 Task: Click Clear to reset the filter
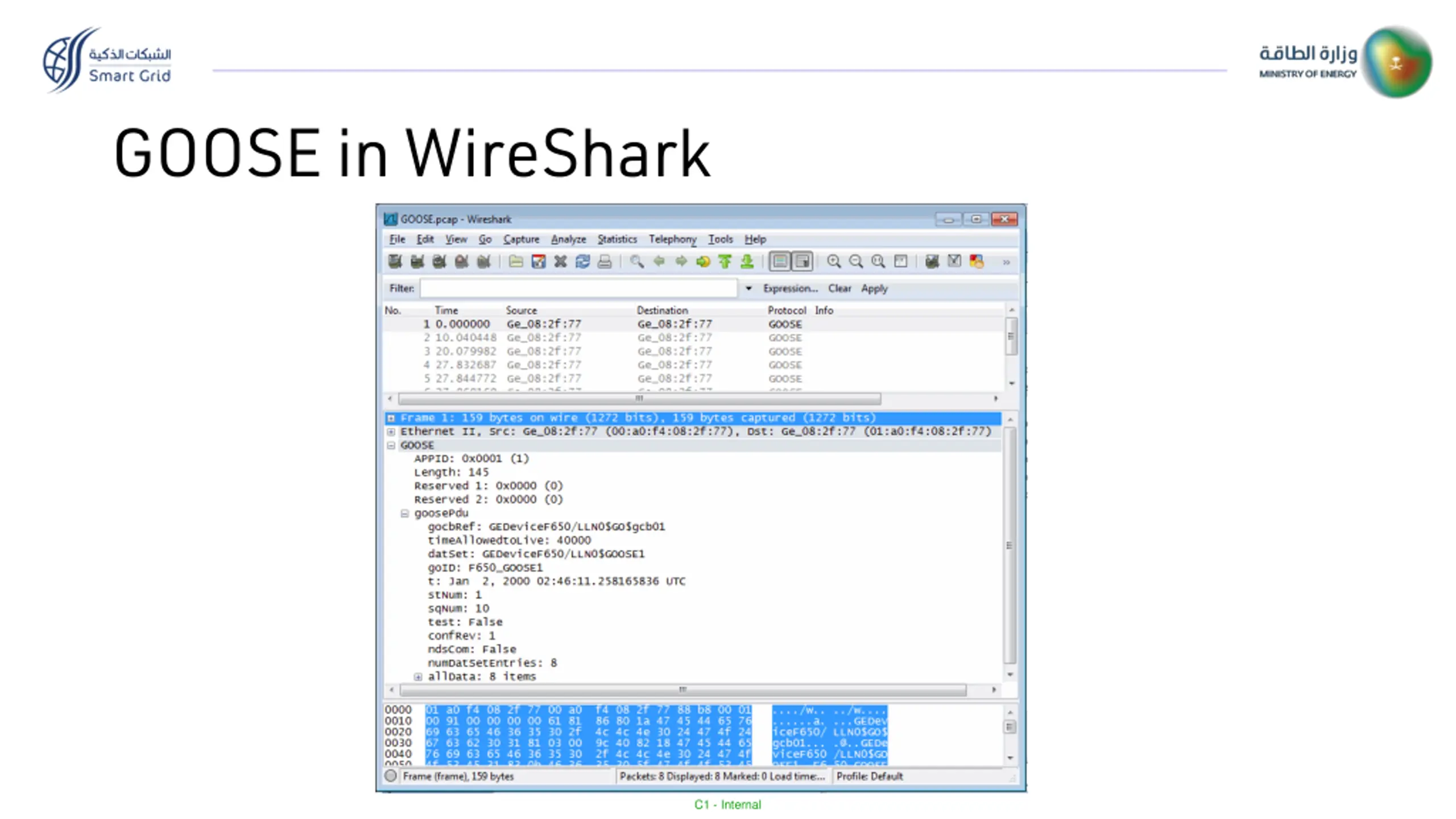tap(839, 288)
